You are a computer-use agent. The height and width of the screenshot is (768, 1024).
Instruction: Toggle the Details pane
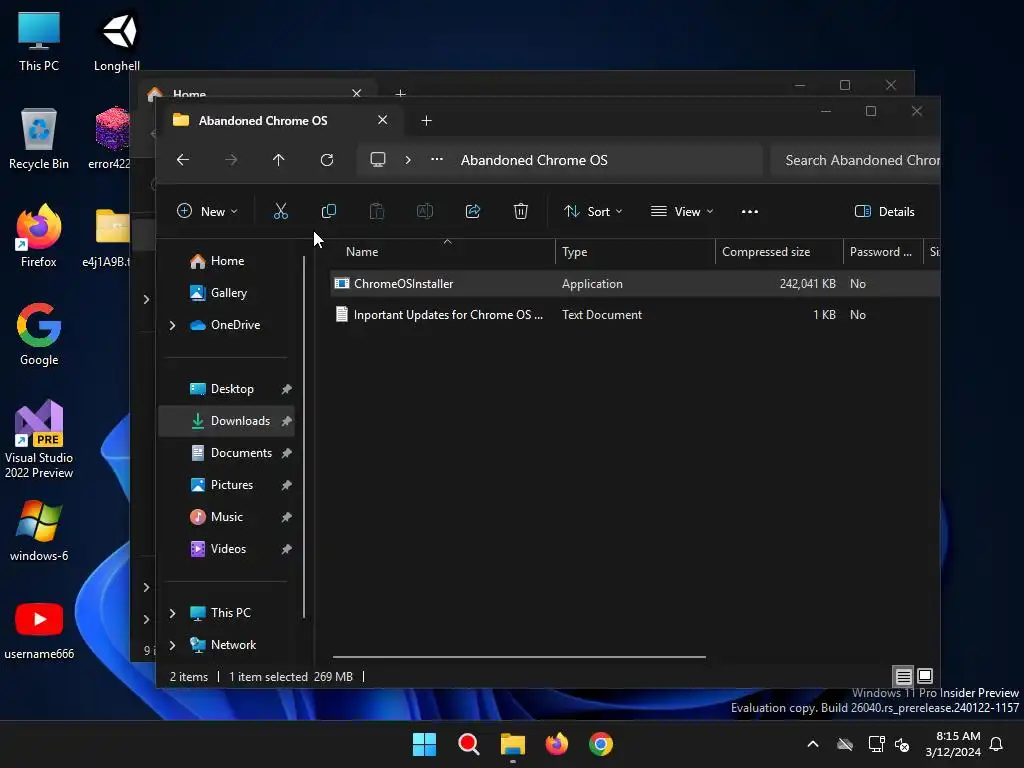tap(884, 212)
